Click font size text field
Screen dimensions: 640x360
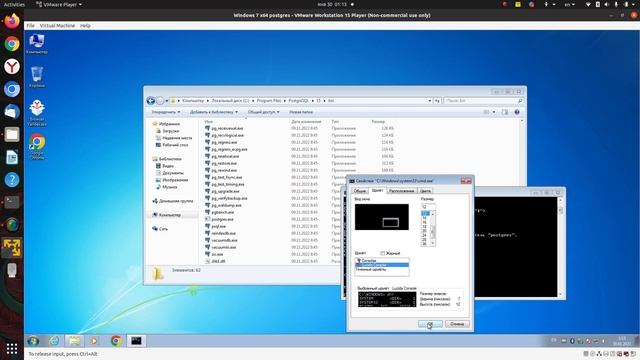click(428, 207)
